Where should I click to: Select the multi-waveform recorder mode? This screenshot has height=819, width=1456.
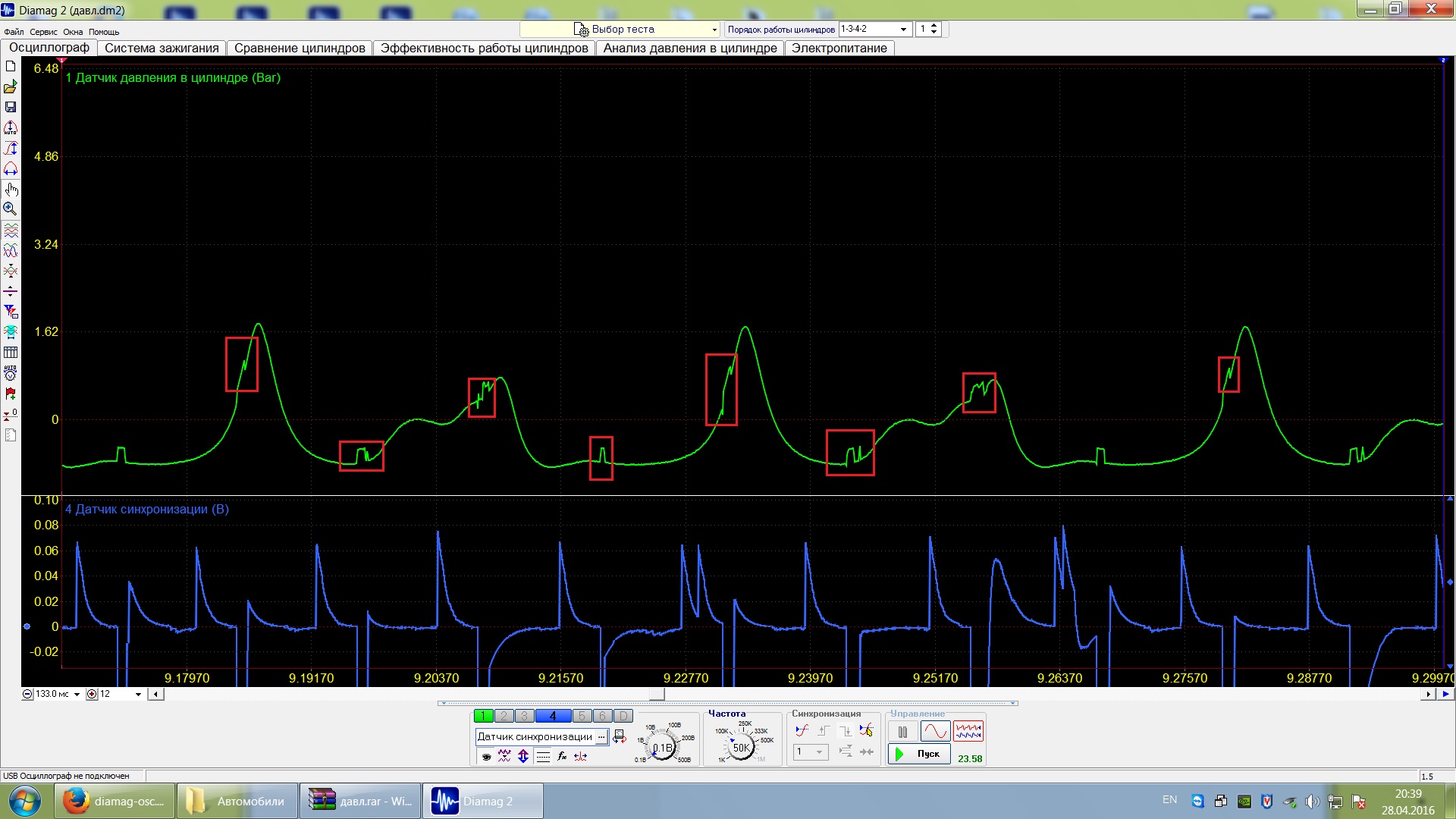pyautogui.click(x=968, y=732)
